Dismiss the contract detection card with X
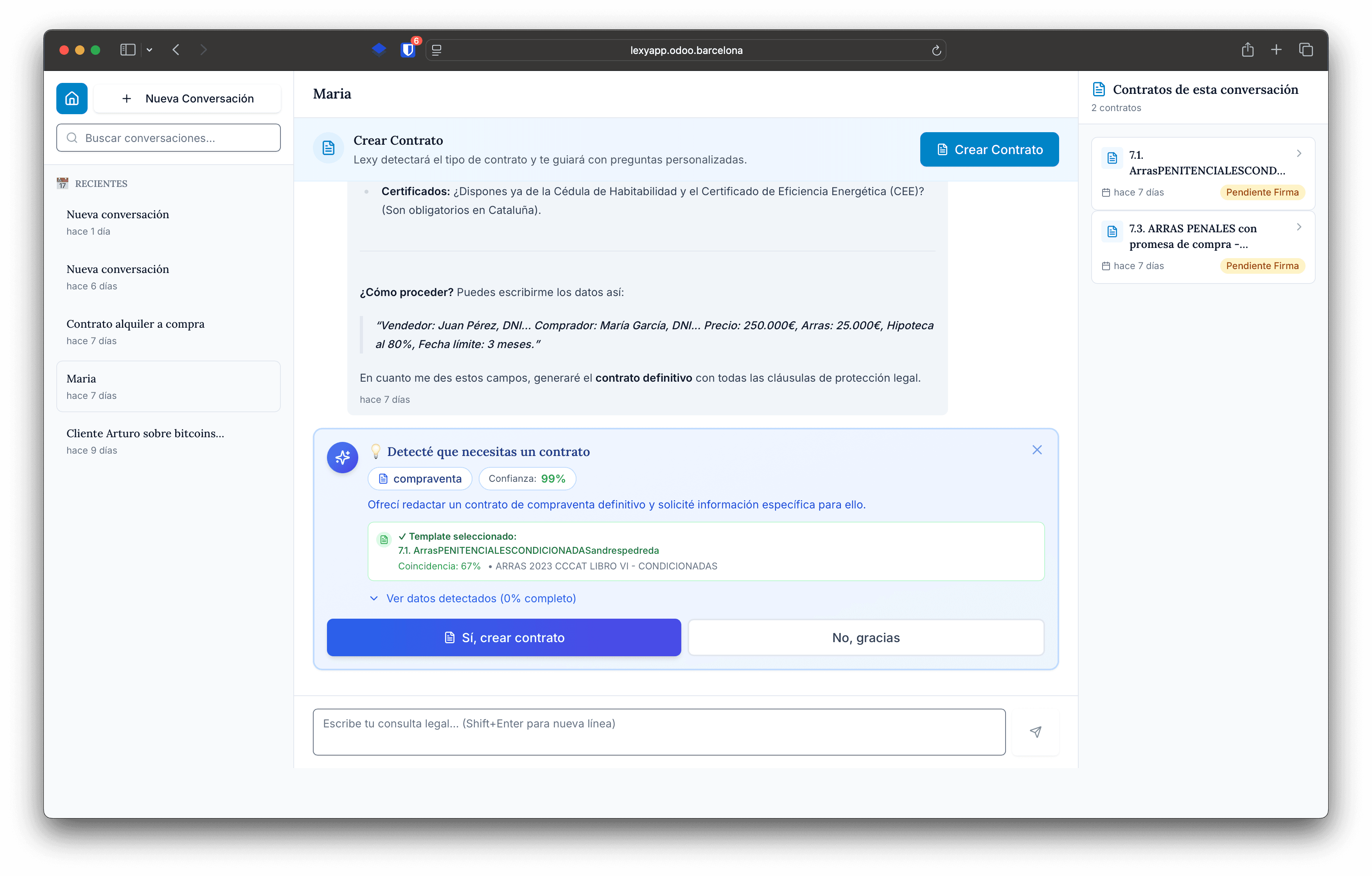The height and width of the screenshot is (876, 1372). pos(1037,450)
